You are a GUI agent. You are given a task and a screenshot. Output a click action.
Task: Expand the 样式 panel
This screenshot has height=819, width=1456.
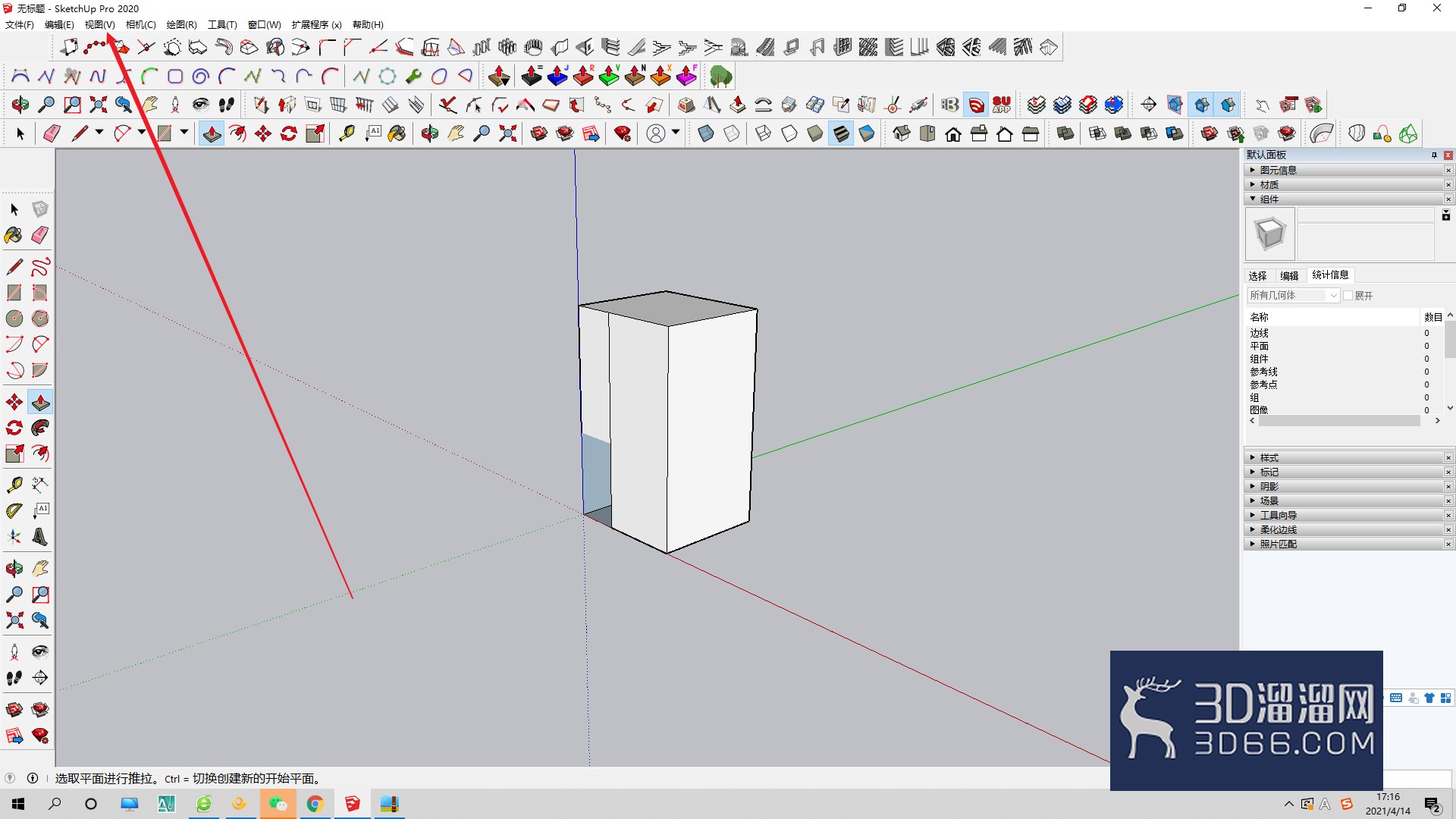coord(1345,457)
